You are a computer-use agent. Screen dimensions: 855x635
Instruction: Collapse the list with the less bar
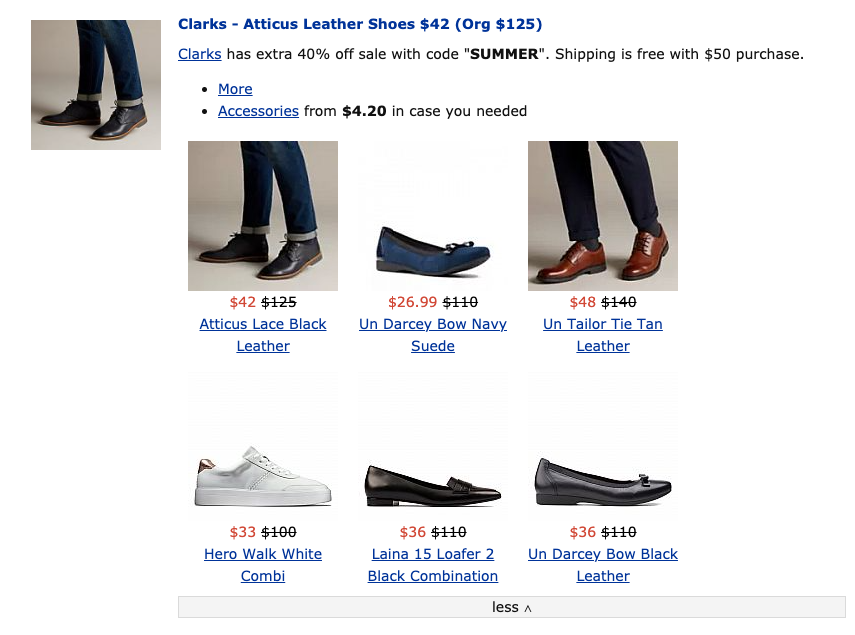511,607
